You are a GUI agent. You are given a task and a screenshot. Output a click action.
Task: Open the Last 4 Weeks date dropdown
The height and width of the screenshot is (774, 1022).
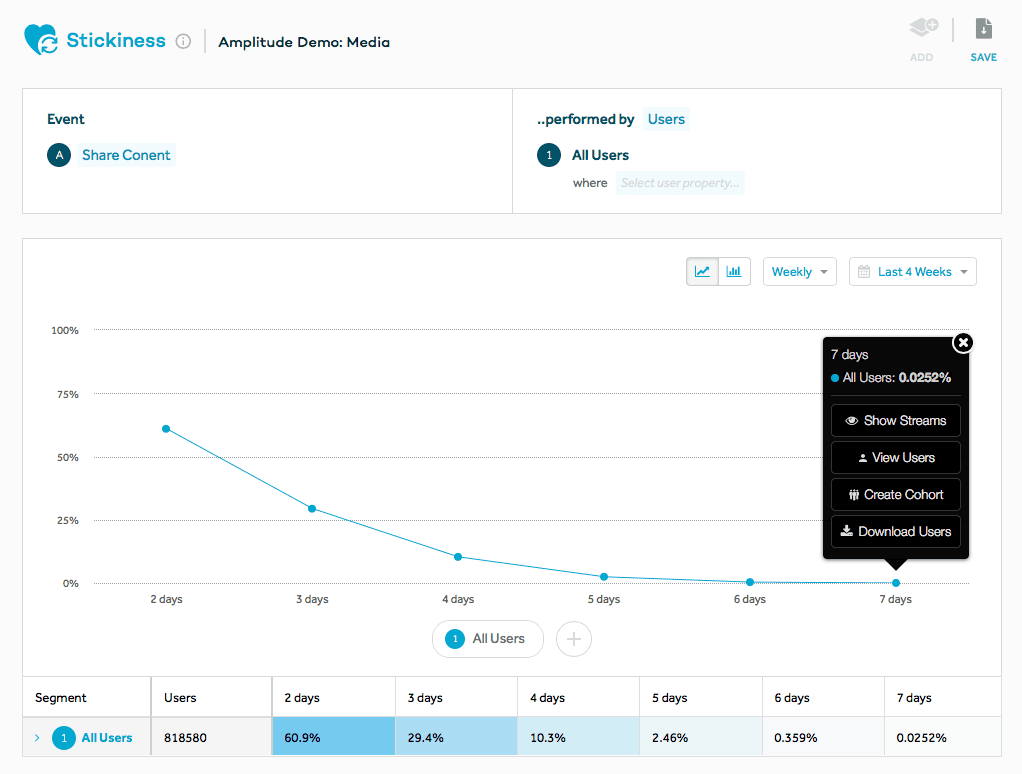click(x=912, y=272)
